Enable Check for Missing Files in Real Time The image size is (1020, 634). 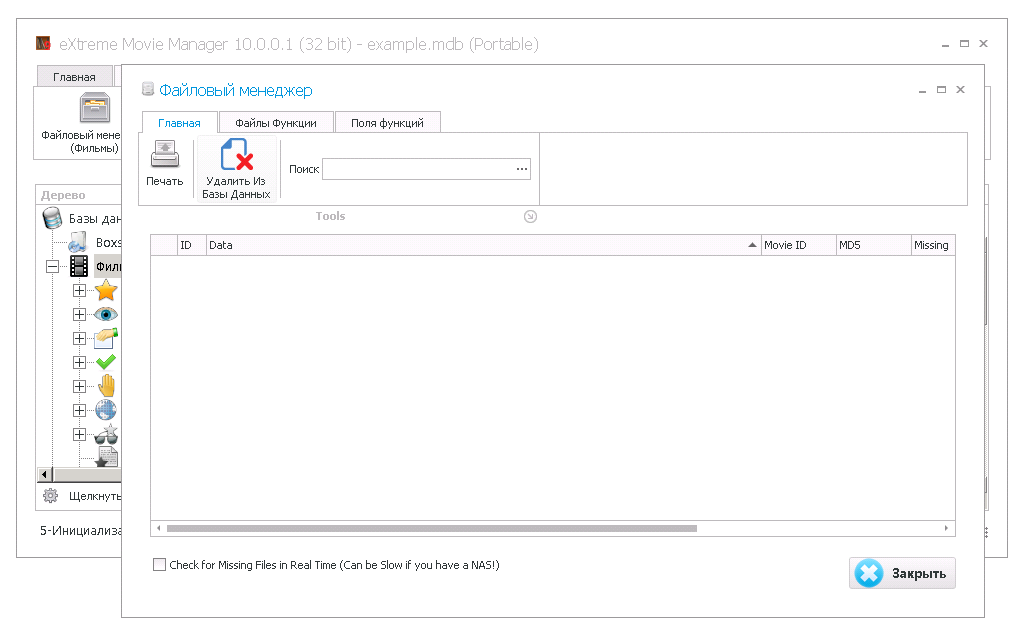coord(159,564)
